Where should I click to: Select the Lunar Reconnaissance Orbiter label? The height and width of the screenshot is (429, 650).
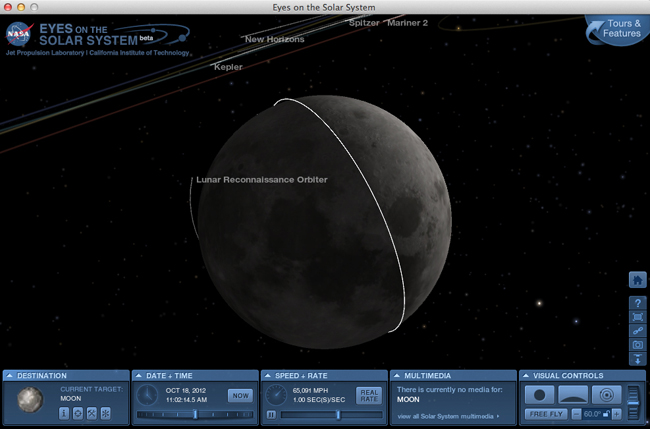point(260,180)
